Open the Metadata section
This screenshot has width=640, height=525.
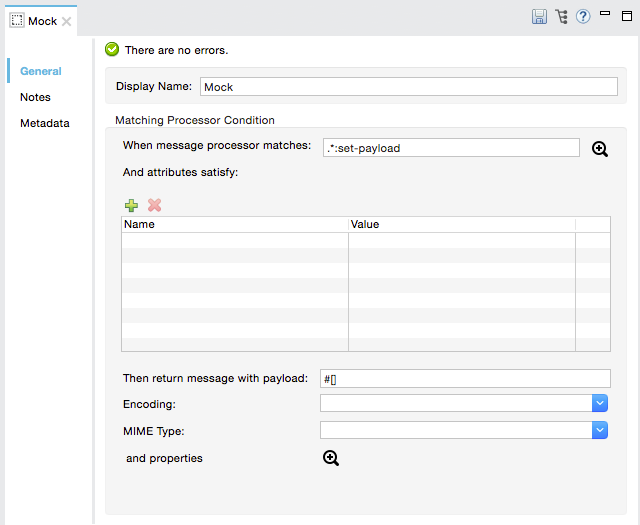[45, 123]
